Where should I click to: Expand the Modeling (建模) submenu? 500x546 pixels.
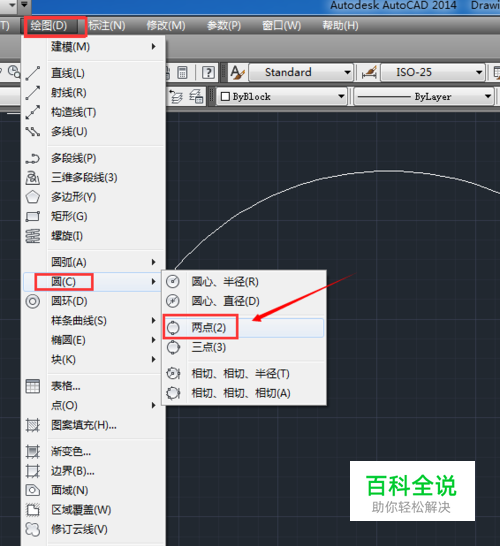[x=93, y=47]
